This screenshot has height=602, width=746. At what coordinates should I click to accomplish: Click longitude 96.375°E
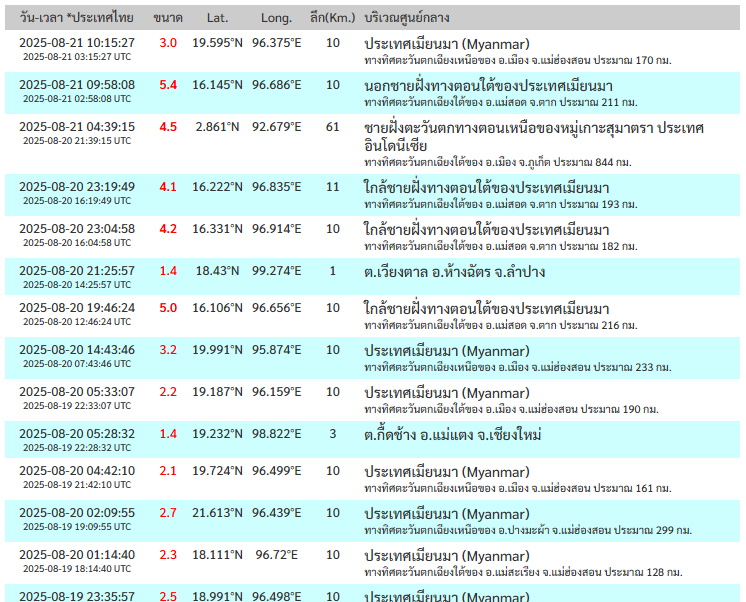point(276,43)
